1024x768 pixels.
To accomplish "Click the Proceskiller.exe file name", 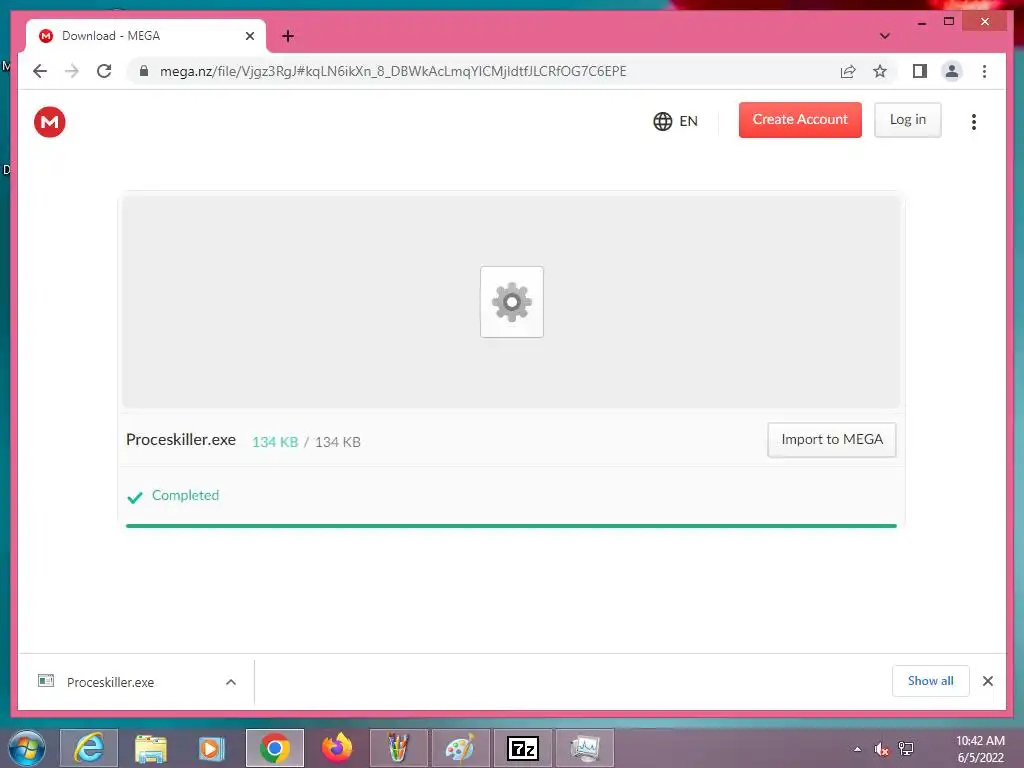I will [x=181, y=440].
